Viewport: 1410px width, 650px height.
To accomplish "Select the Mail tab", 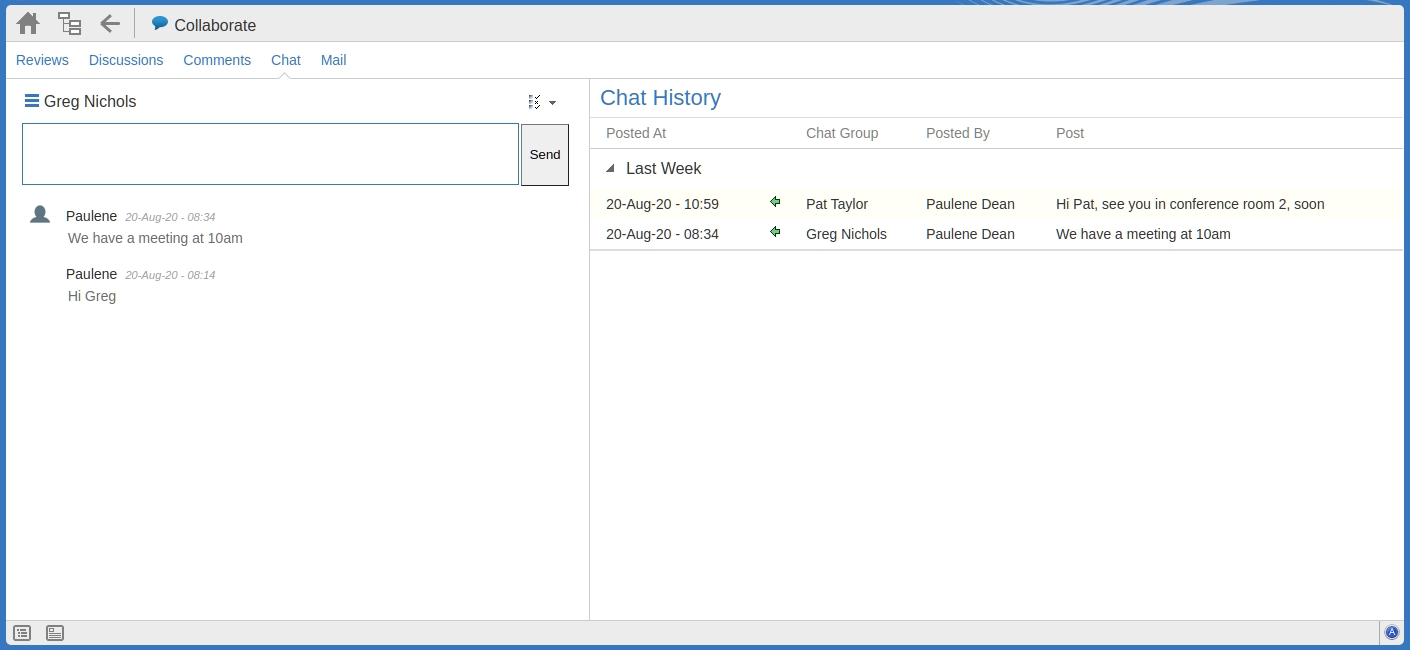I will (333, 60).
